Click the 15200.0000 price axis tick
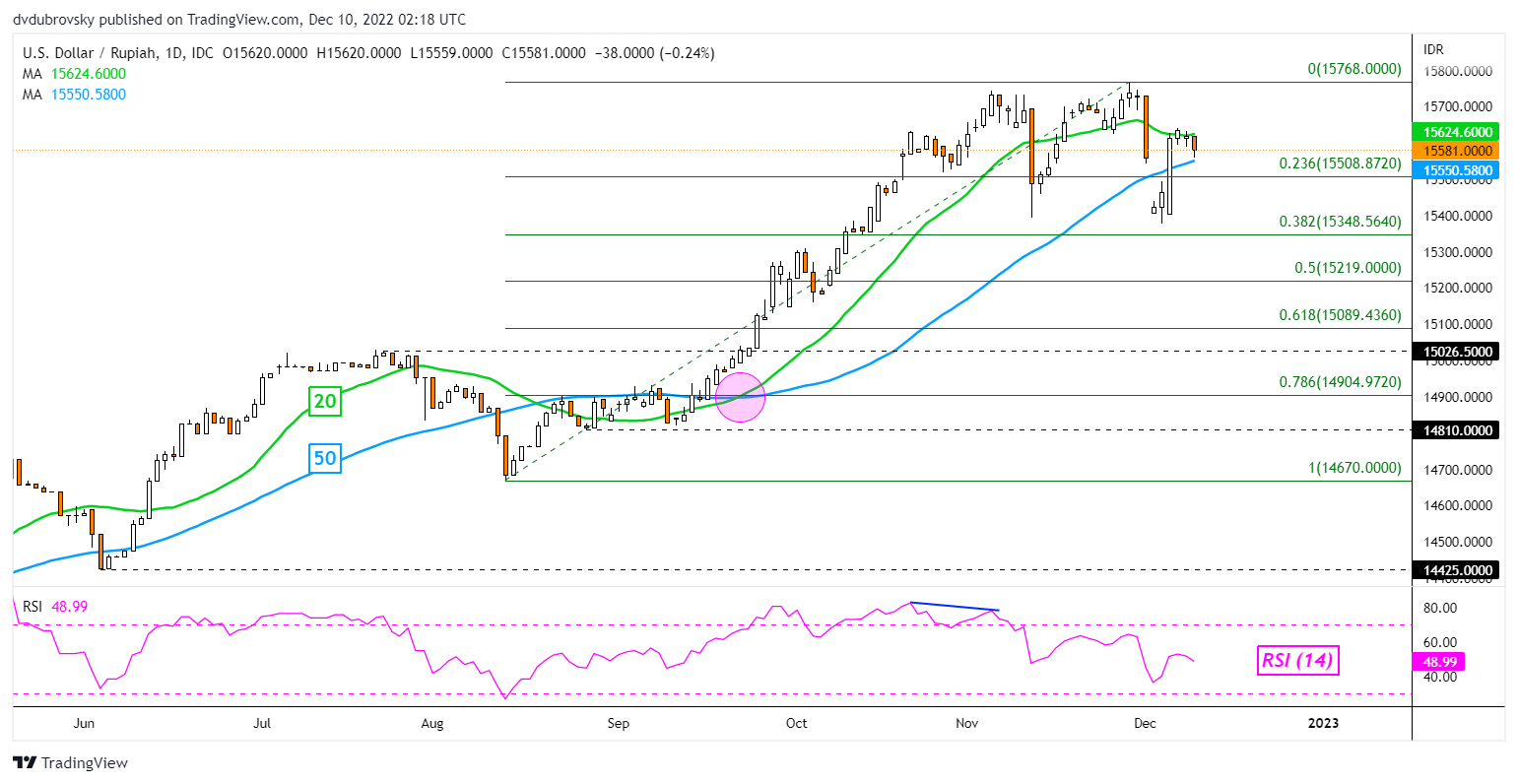The width and height of the screenshot is (1518, 784). [x=1458, y=289]
